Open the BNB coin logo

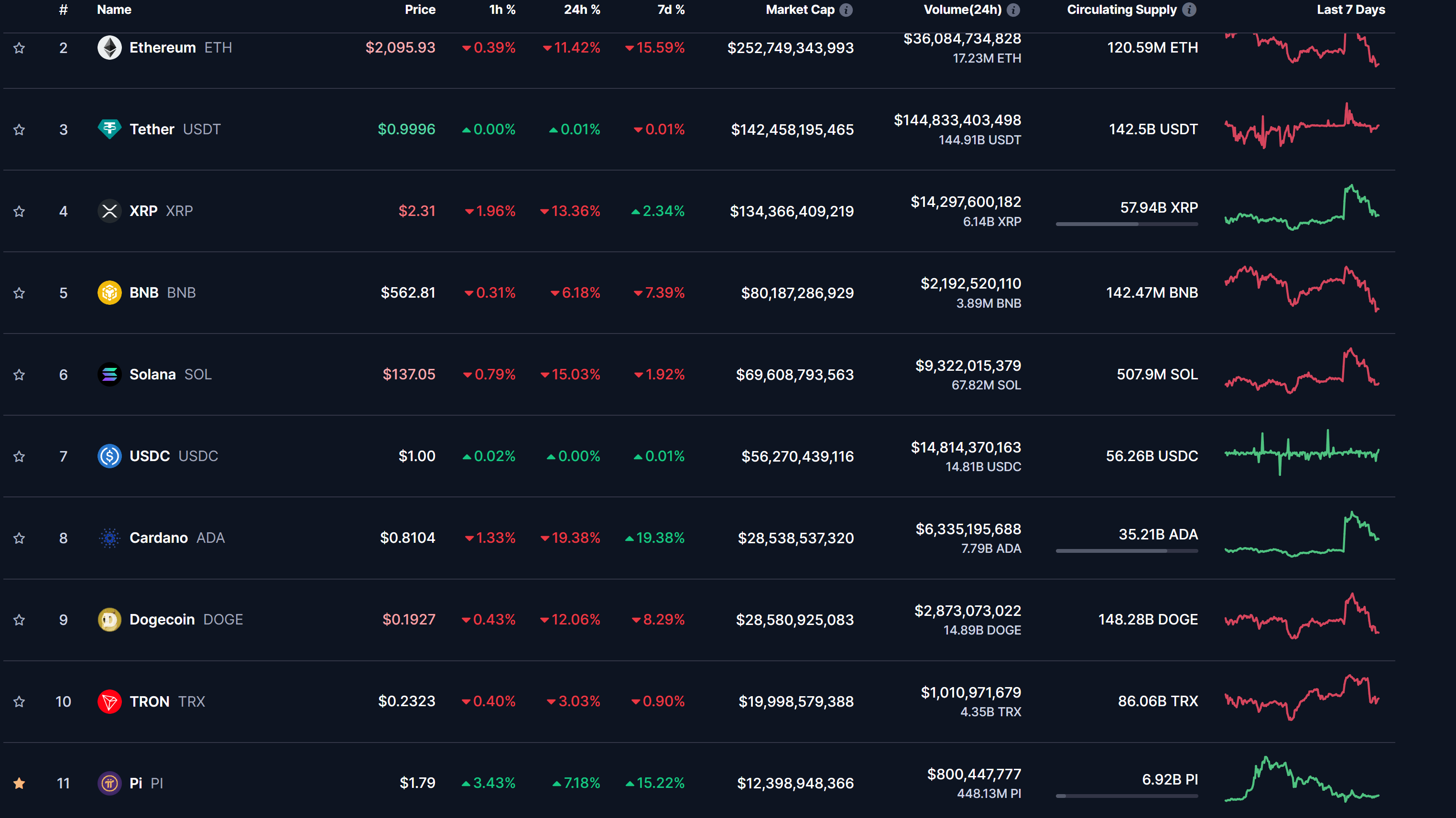[x=109, y=292]
